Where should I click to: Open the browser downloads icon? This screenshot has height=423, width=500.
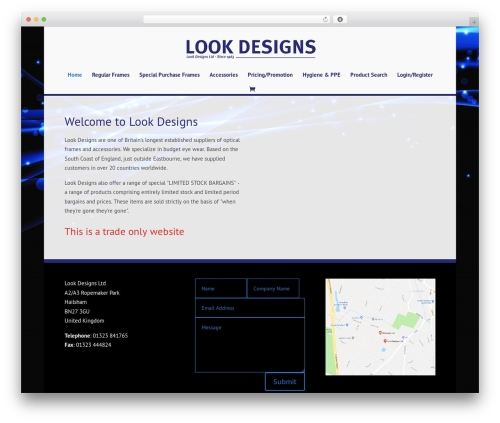[340, 19]
